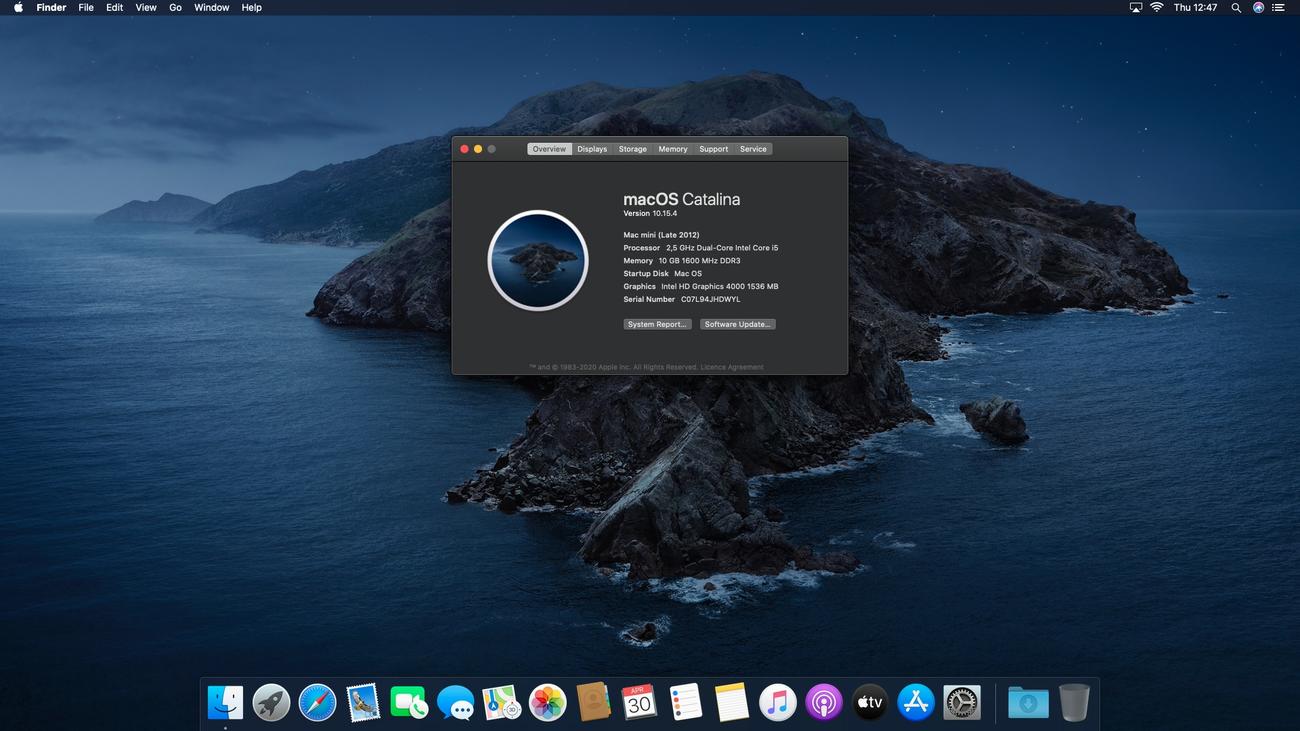Open Spotlight search magnifier

click(1236, 7)
